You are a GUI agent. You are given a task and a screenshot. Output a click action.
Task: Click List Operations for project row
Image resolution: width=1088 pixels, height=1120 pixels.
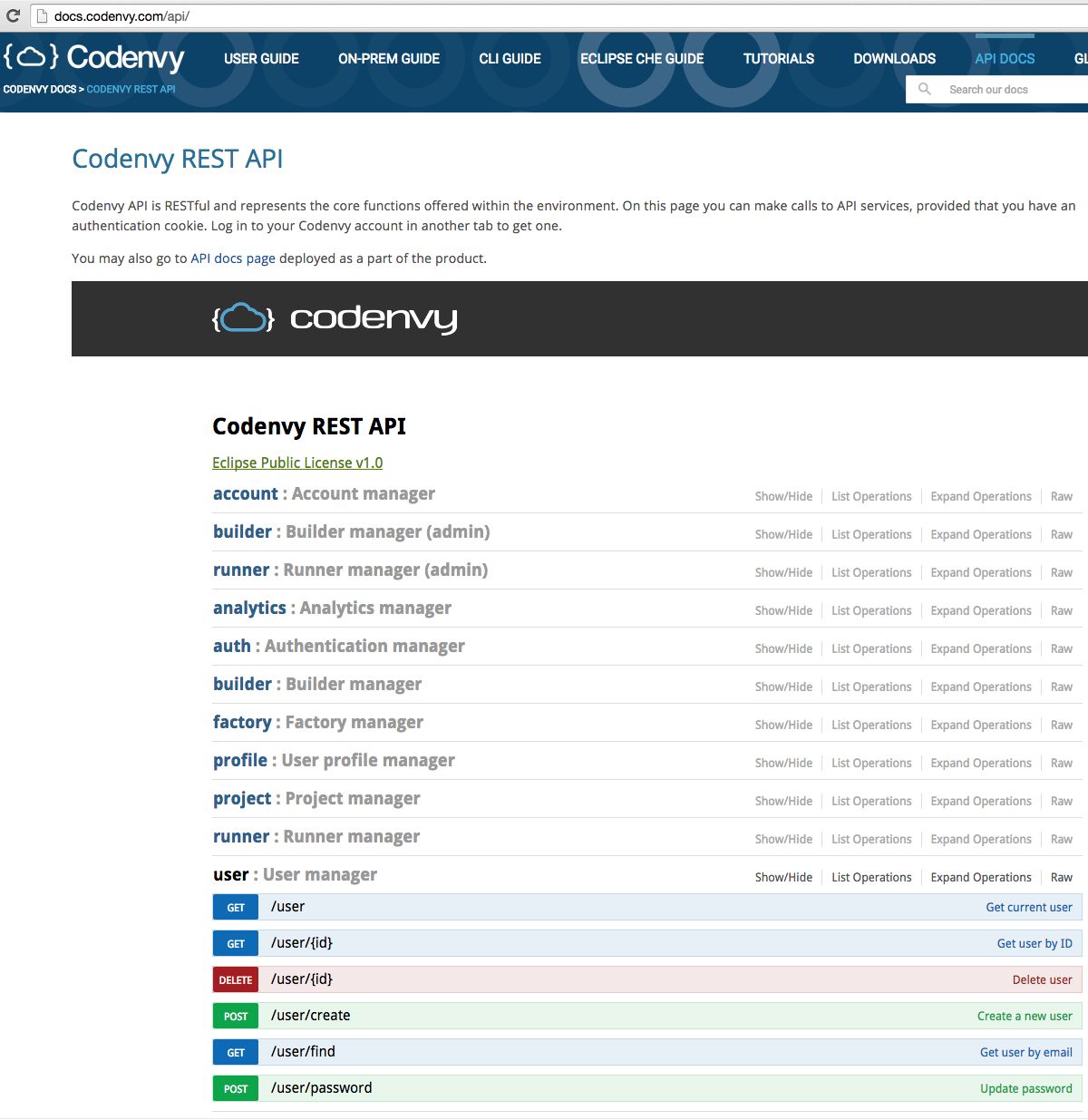tap(871, 801)
